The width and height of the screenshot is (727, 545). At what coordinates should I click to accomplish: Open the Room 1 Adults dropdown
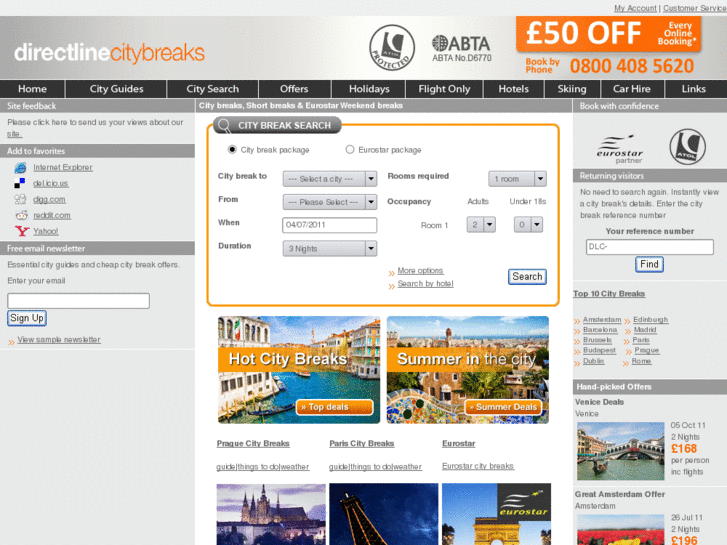point(481,224)
